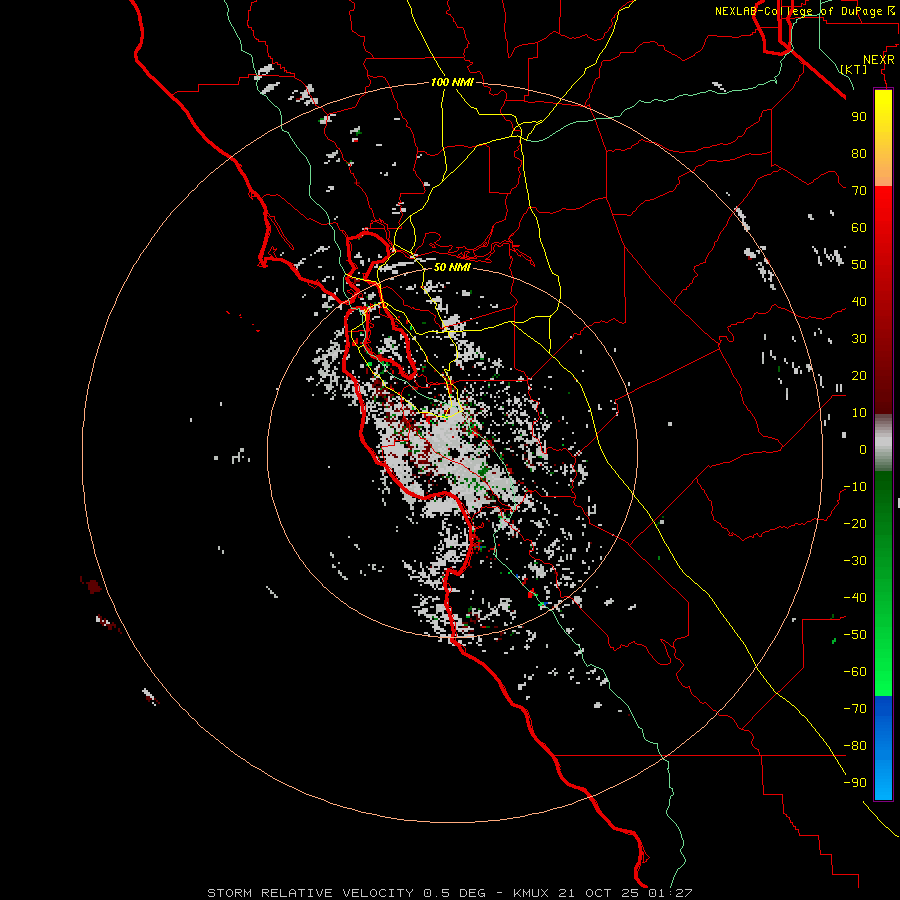Select the -80 value on velocity scale
This screenshot has width=900, height=900.
click(855, 746)
